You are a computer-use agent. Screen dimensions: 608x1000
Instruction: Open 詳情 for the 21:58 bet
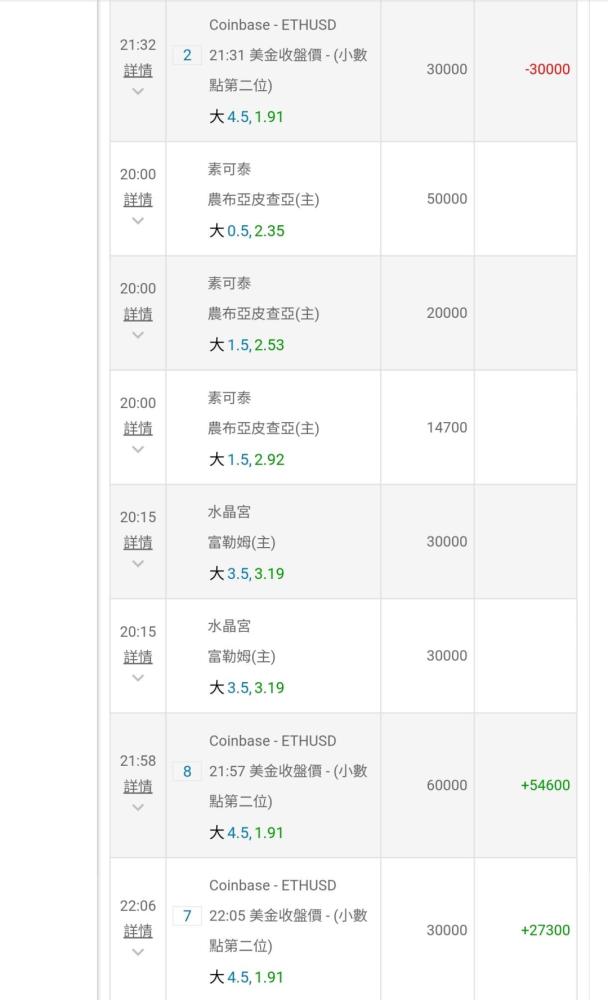pyautogui.click(x=138, y=786)
